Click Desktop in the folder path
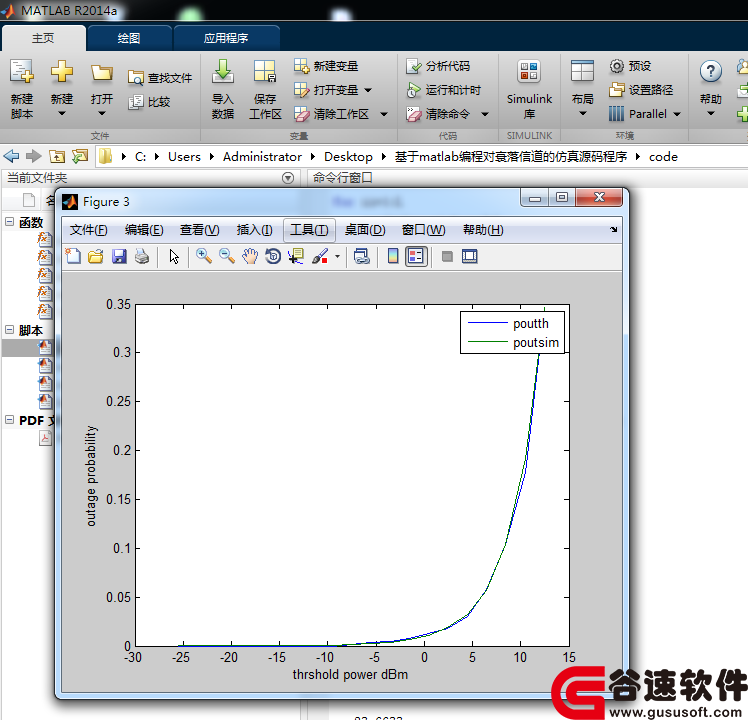This screenshot has height=720, width=748. tap(348, 157)
